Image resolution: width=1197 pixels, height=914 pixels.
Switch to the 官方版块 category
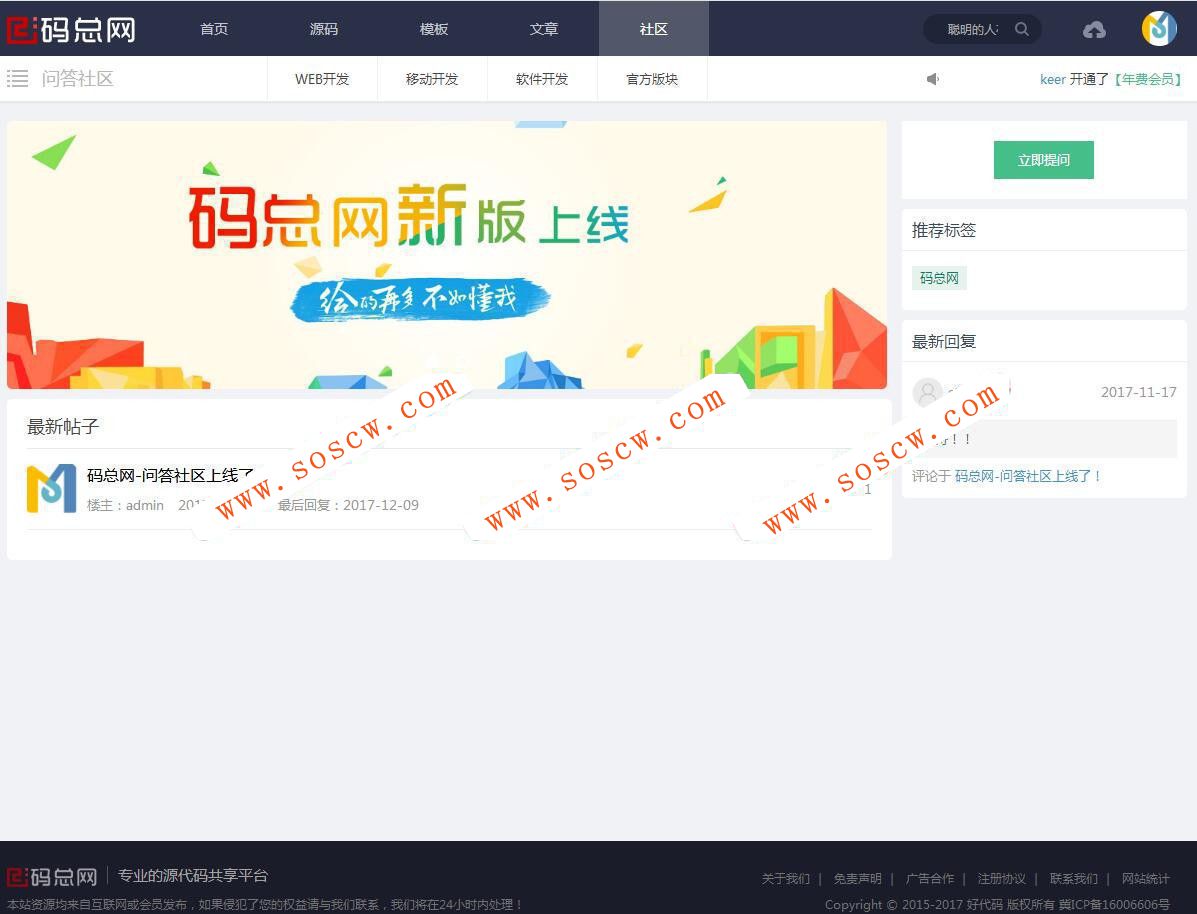pyautogui.click(x=652, y=79)
